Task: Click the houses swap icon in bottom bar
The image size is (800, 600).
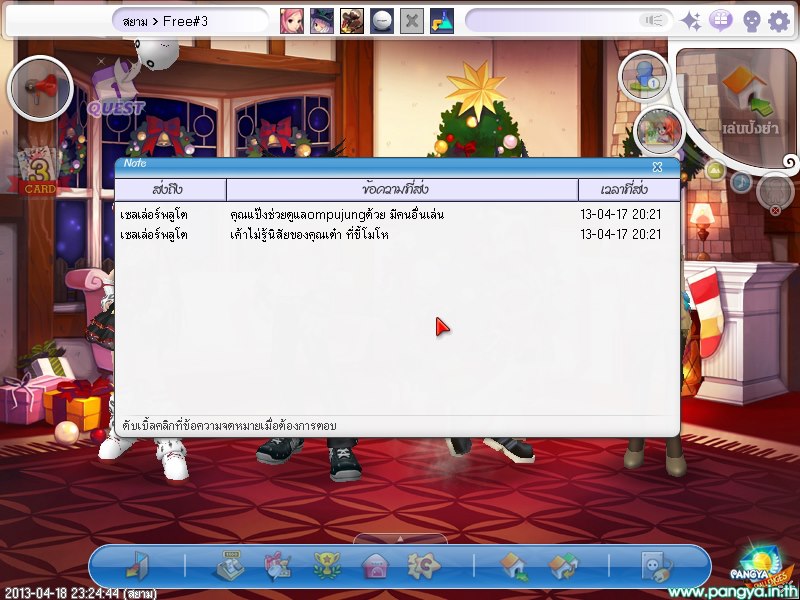Action: pos(563,566)
